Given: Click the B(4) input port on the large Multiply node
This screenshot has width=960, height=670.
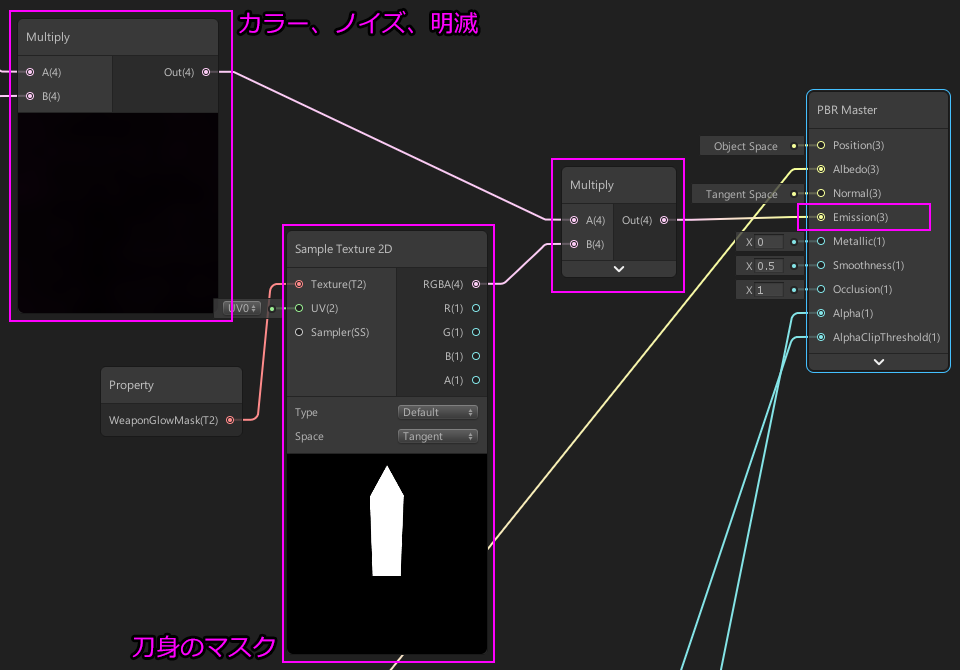Looking at the screenshot, I should pos(30,96).
